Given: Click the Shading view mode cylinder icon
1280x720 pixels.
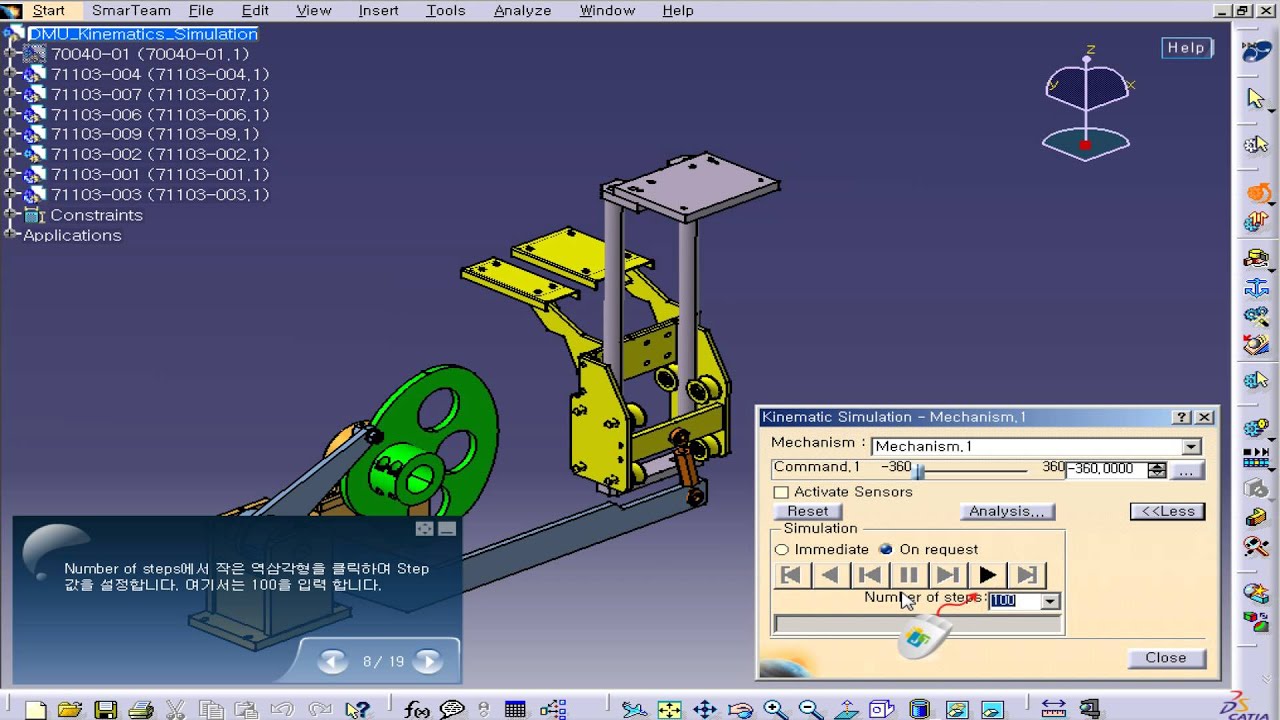Looking at the screenshot, I should point(919,710).
